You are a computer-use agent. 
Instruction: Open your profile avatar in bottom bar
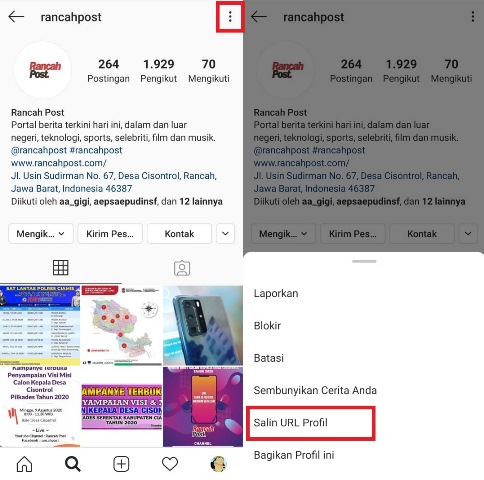click(x=218, y=464)
